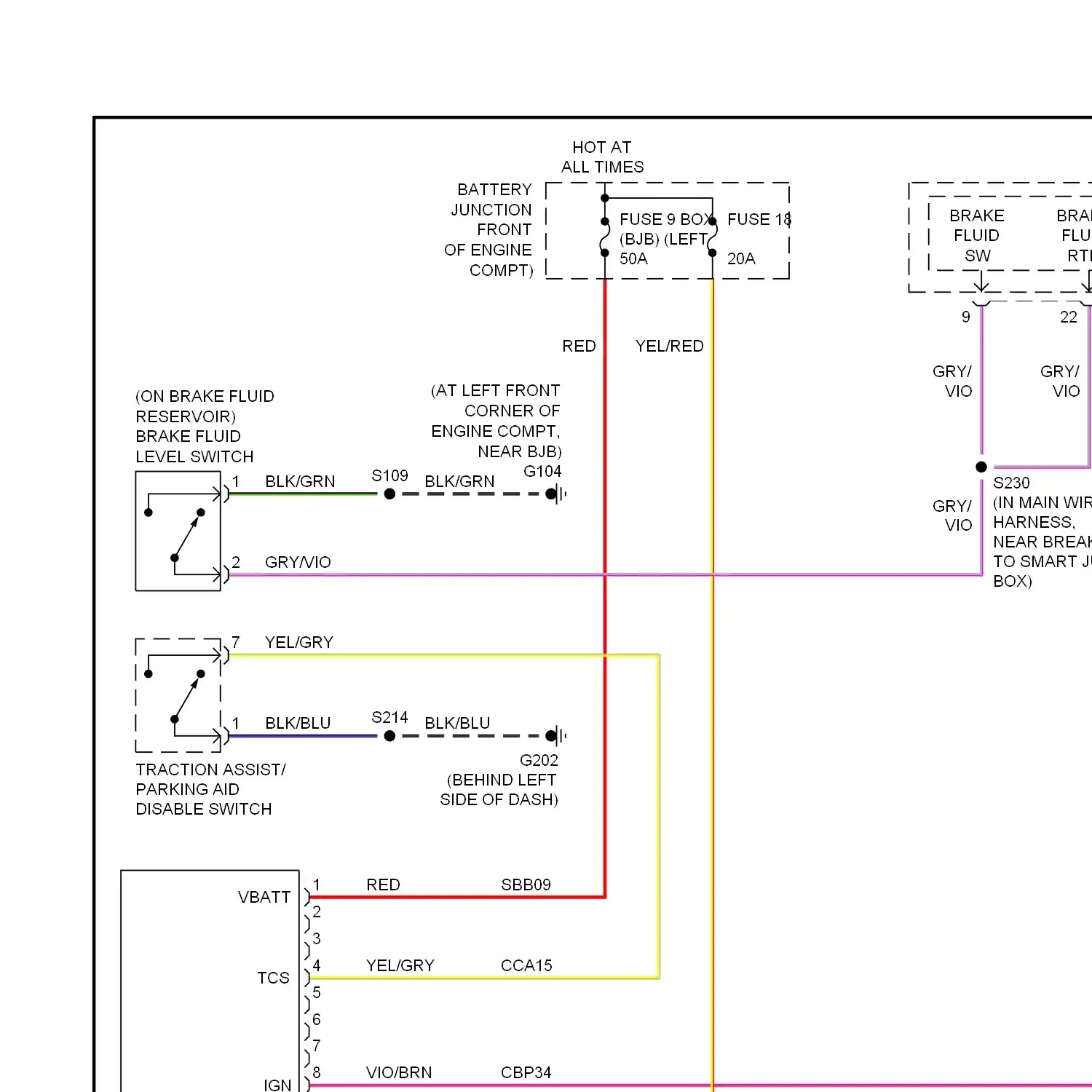Click the 'HOT AT ALL TIMES' label
The image size is (1092, 1092).
tap(602, 157)
